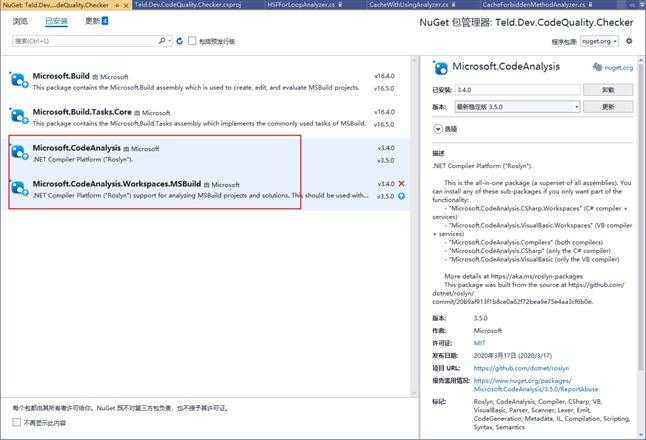
Task: Pin the NuGet manager document tab
Action: (x=118, y=5)
